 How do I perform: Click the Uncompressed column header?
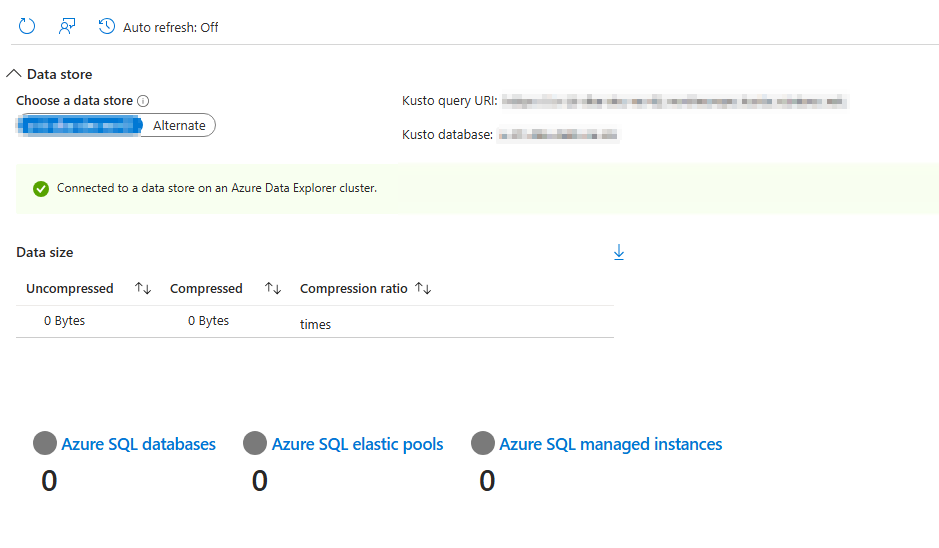[69, 289]
